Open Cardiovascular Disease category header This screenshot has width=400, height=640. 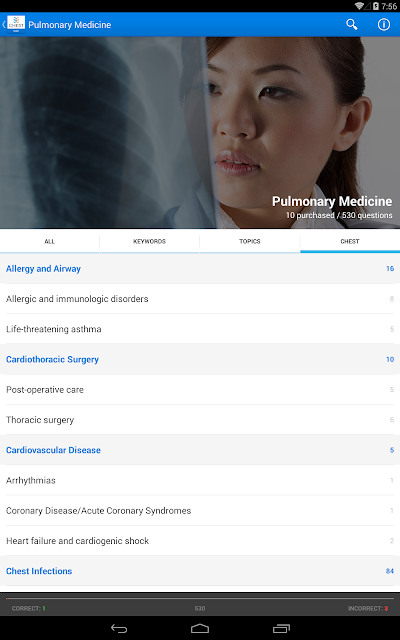[x=200, y=450]
